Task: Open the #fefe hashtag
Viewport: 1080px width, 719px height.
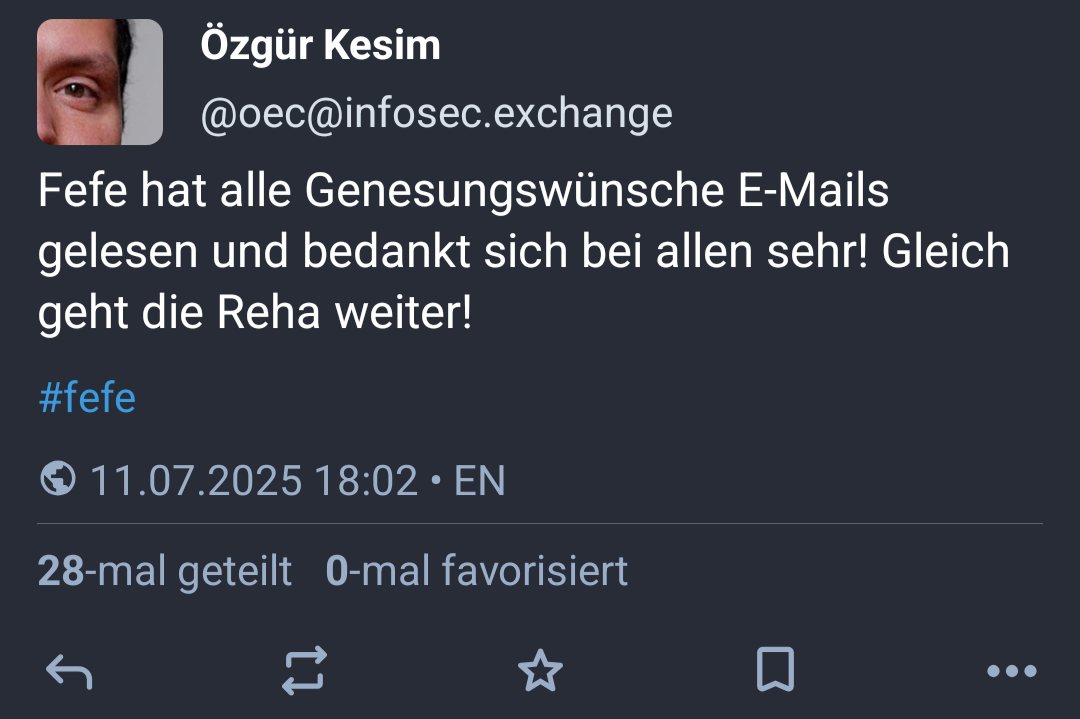Action: 87,398
